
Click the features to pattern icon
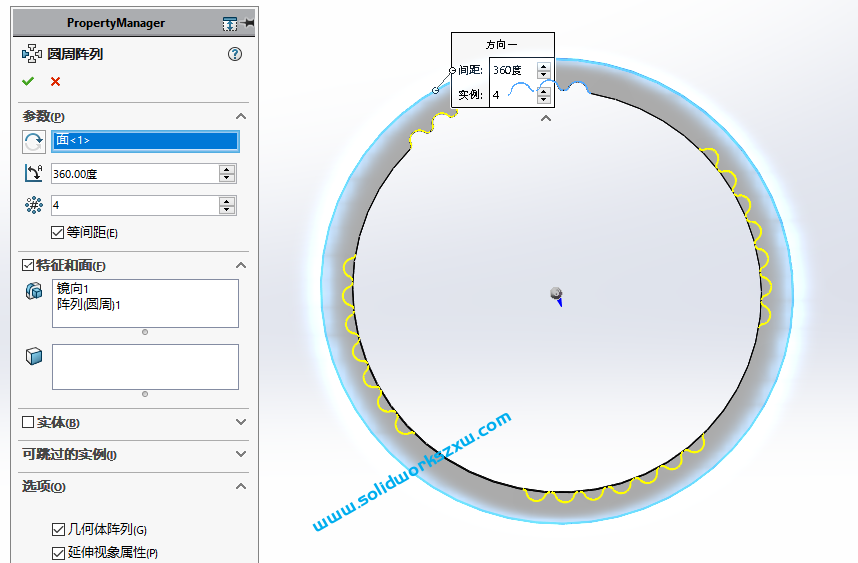click(34, 291)
